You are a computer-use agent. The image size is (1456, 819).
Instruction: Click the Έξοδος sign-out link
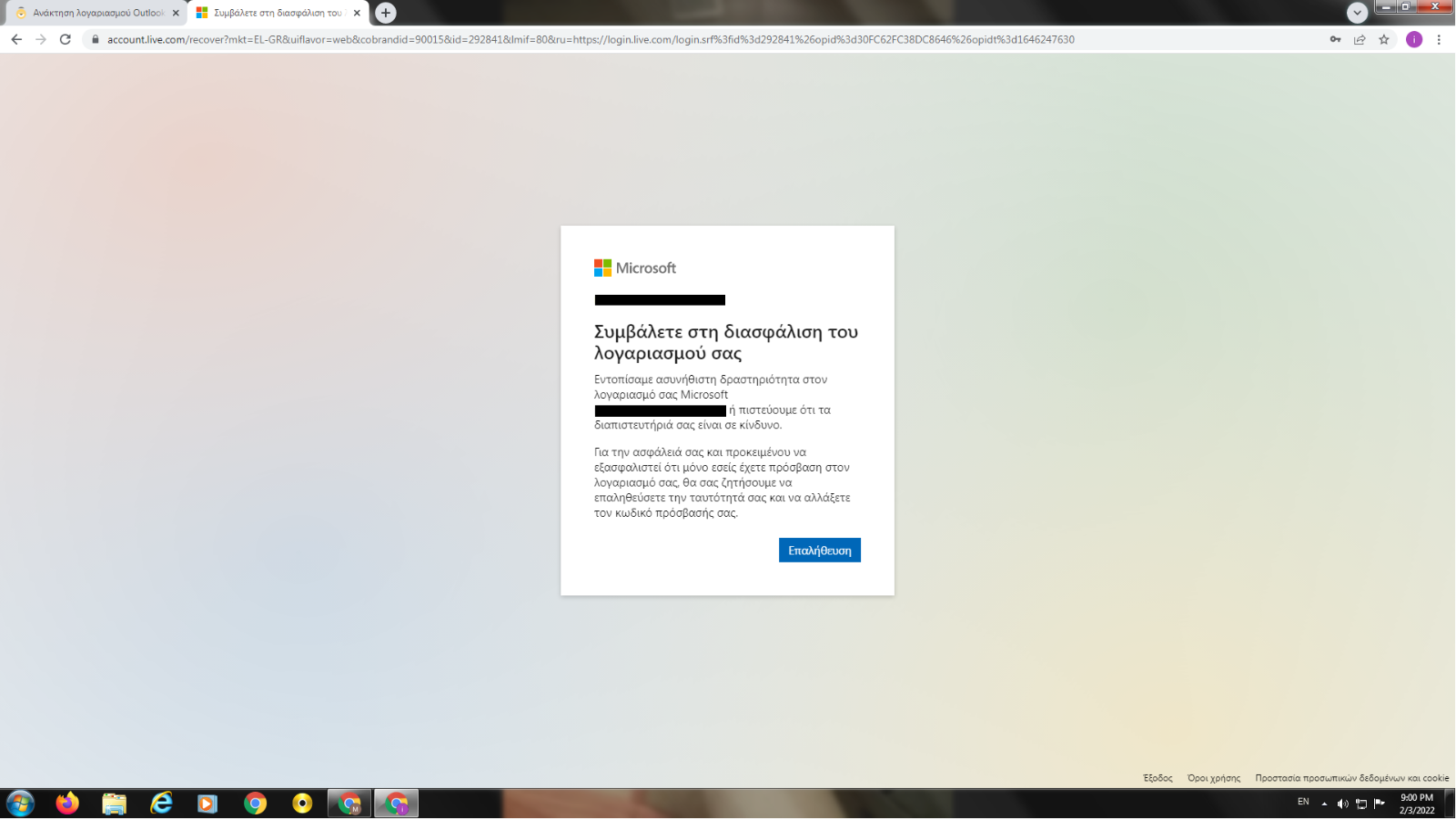pyautogui.click(x=1158, y=778)
